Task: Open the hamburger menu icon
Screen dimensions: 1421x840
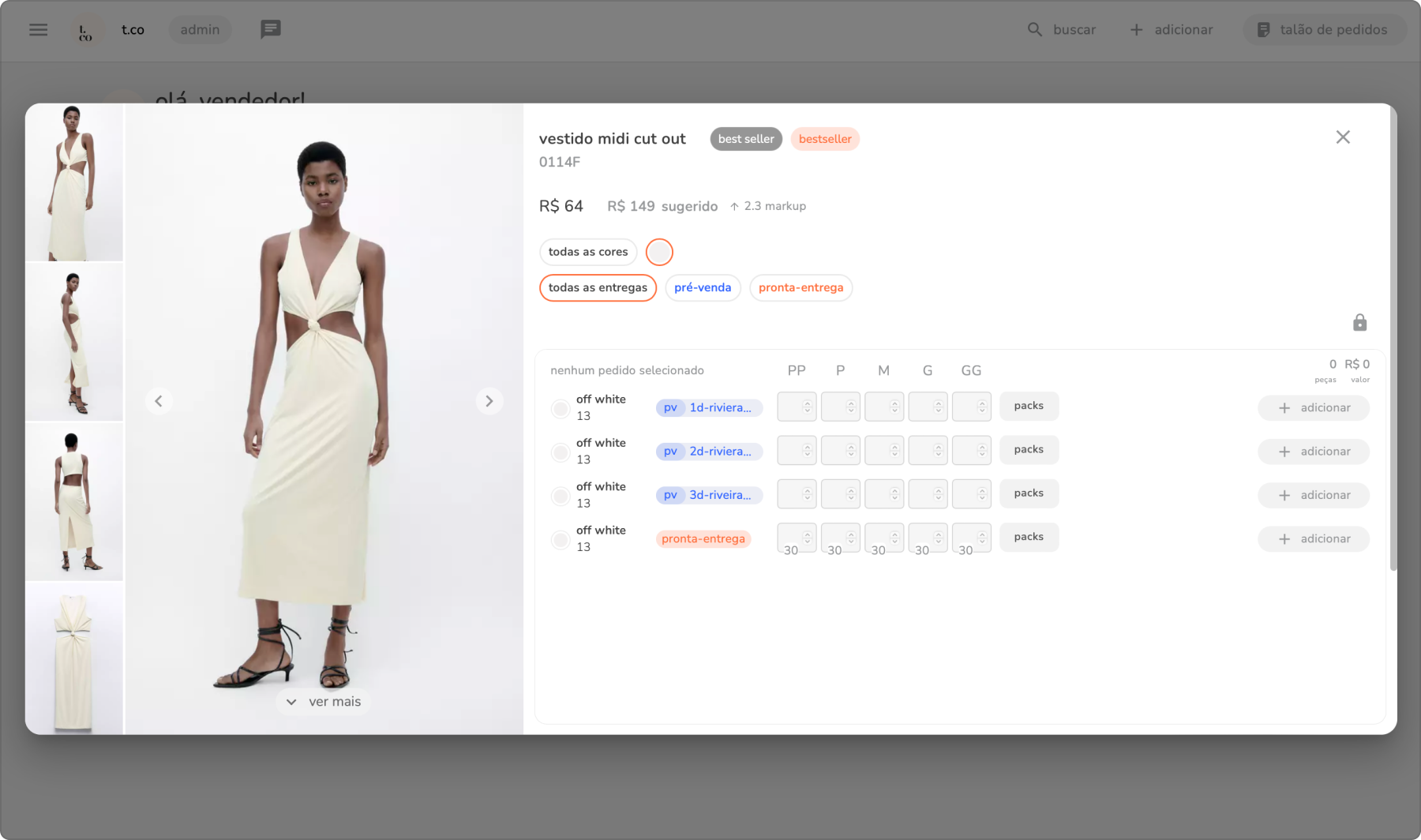Action: pyautogui.click(x=38, y=30)
